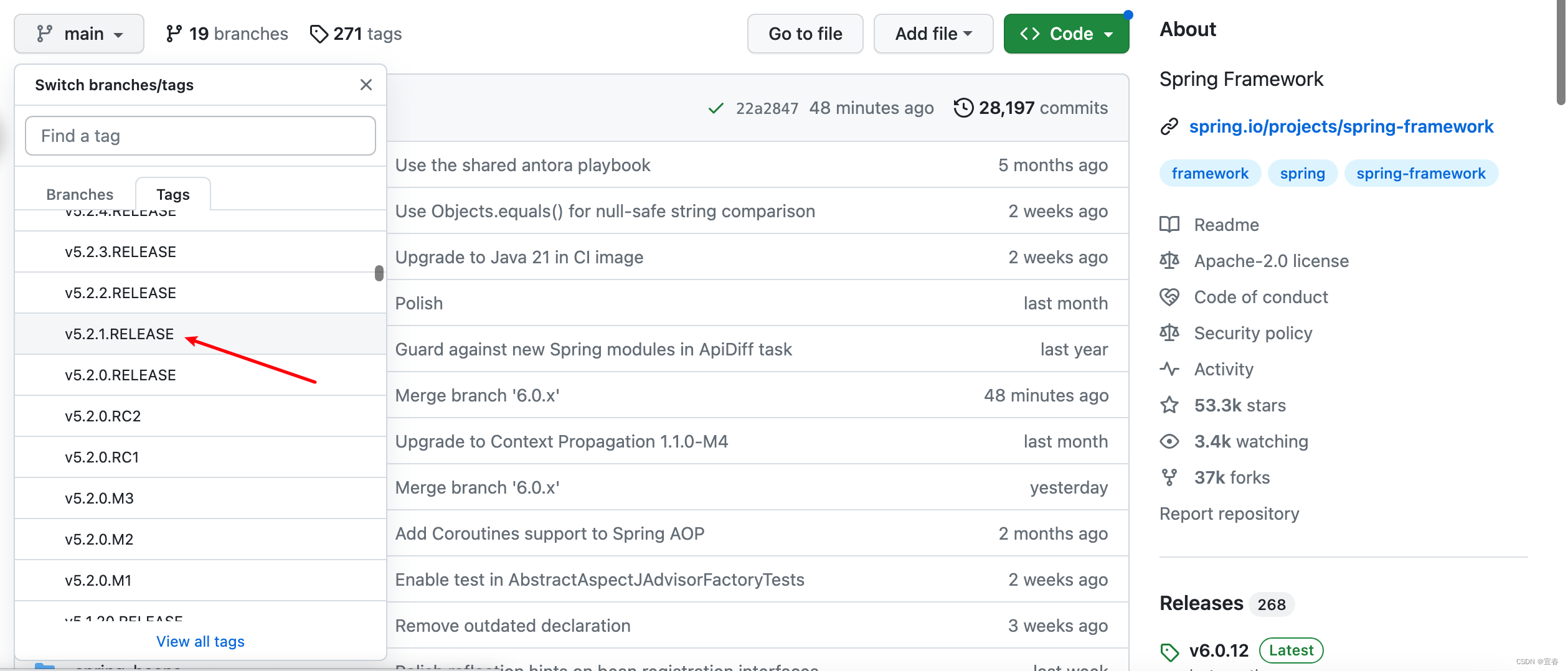Open commit 'Use Objects.equals() for null-safe string comparison'

605,211
